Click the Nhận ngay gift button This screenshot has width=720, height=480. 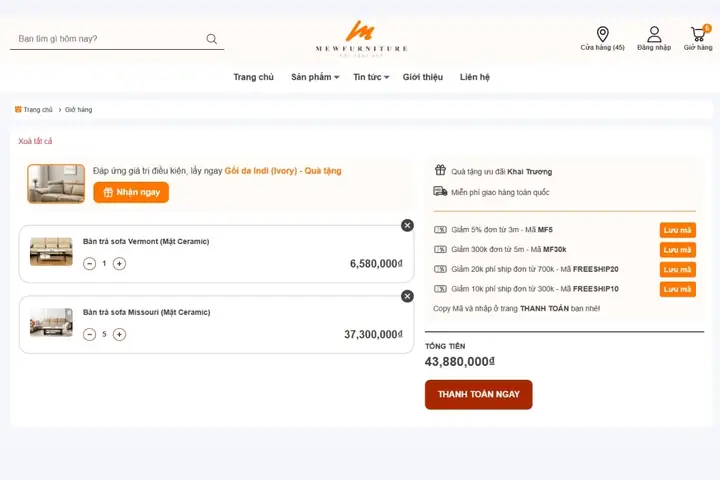click(131, 192)
